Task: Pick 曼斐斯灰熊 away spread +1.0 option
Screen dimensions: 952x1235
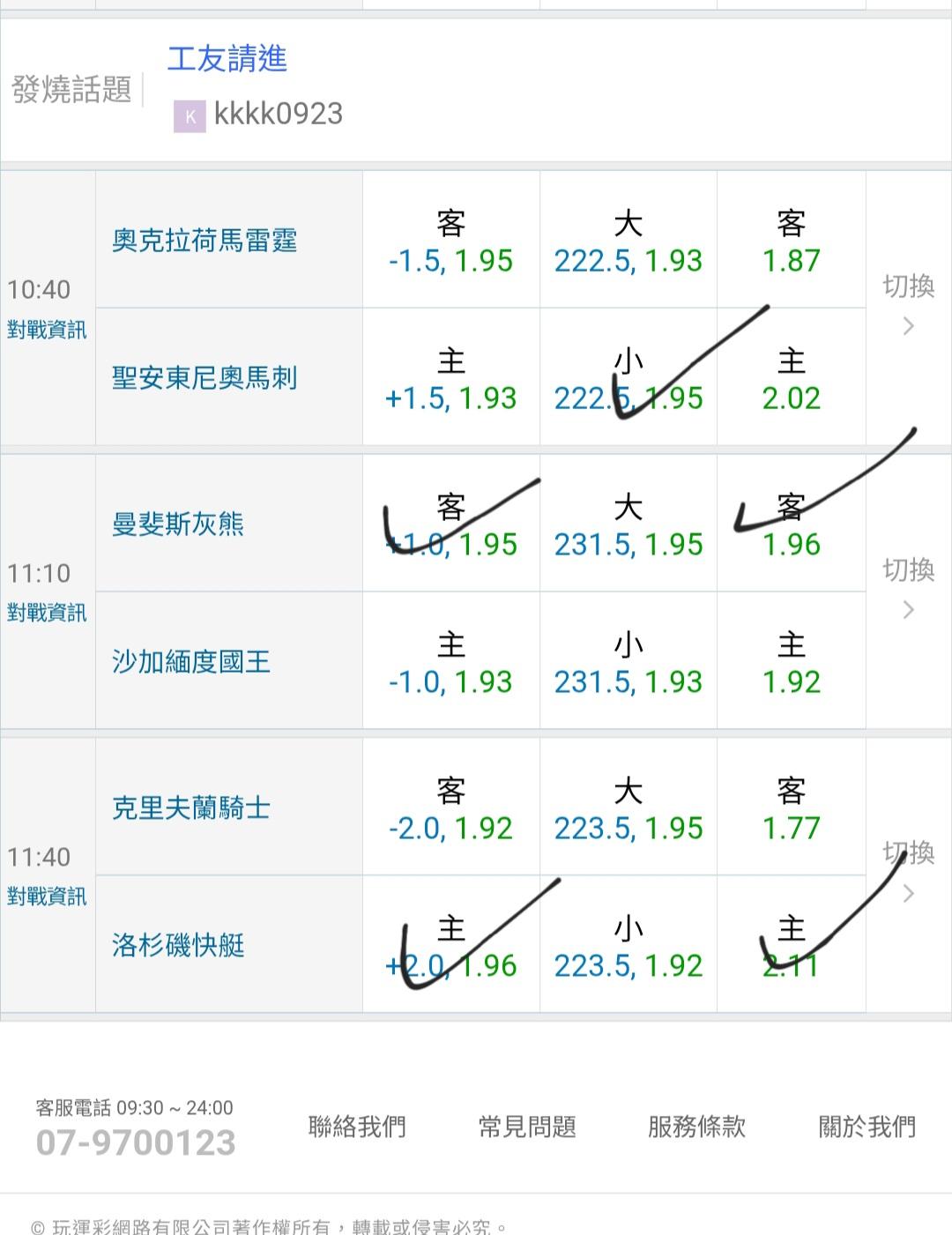Action: [x=450, y=525]
